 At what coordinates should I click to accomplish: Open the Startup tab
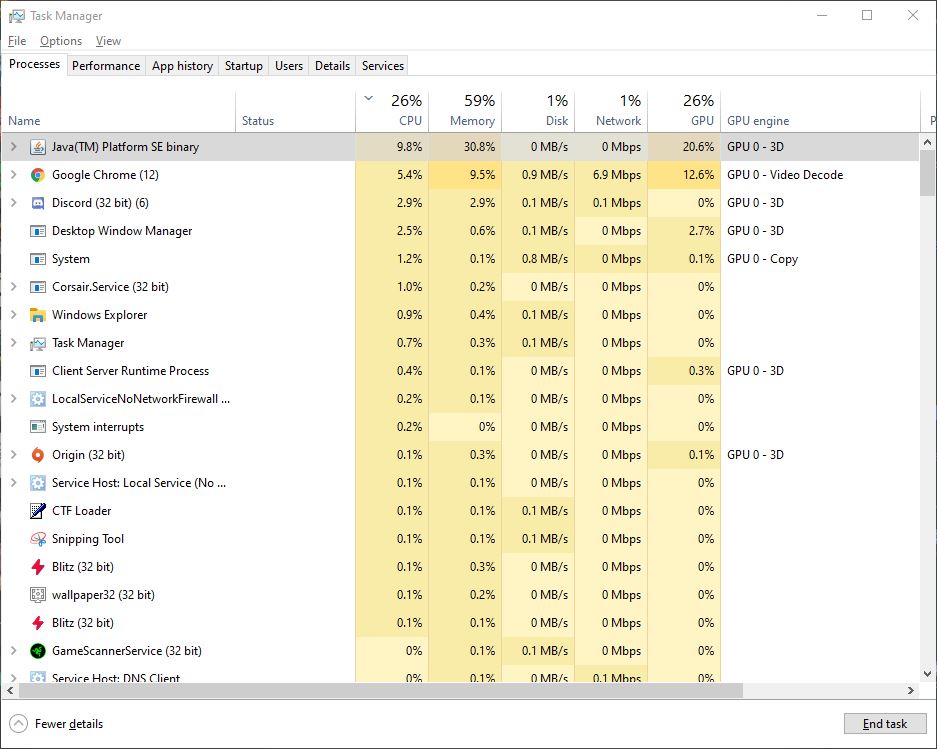click(x=243, y=66)
